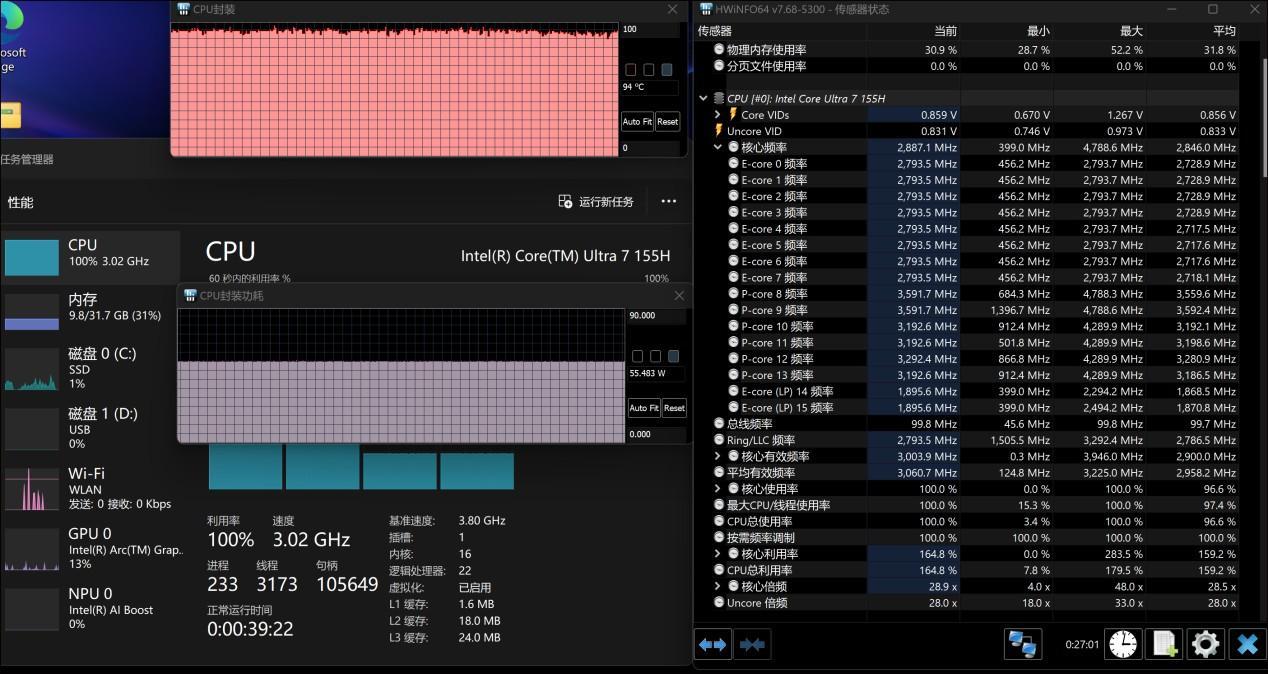Open HWiNFO sensor settings gear icon
The height and width of the screenshot is (674, 1268).
pos(1205,644)
